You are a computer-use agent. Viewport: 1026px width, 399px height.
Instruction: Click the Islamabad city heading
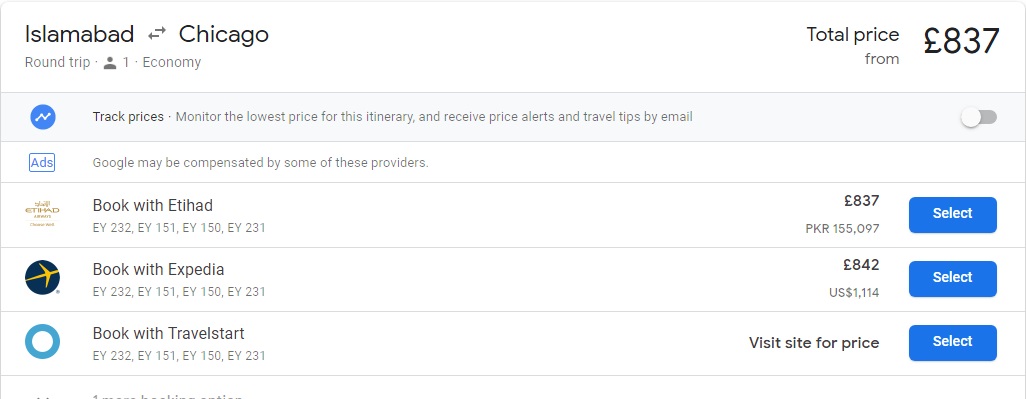pos(79,34)
